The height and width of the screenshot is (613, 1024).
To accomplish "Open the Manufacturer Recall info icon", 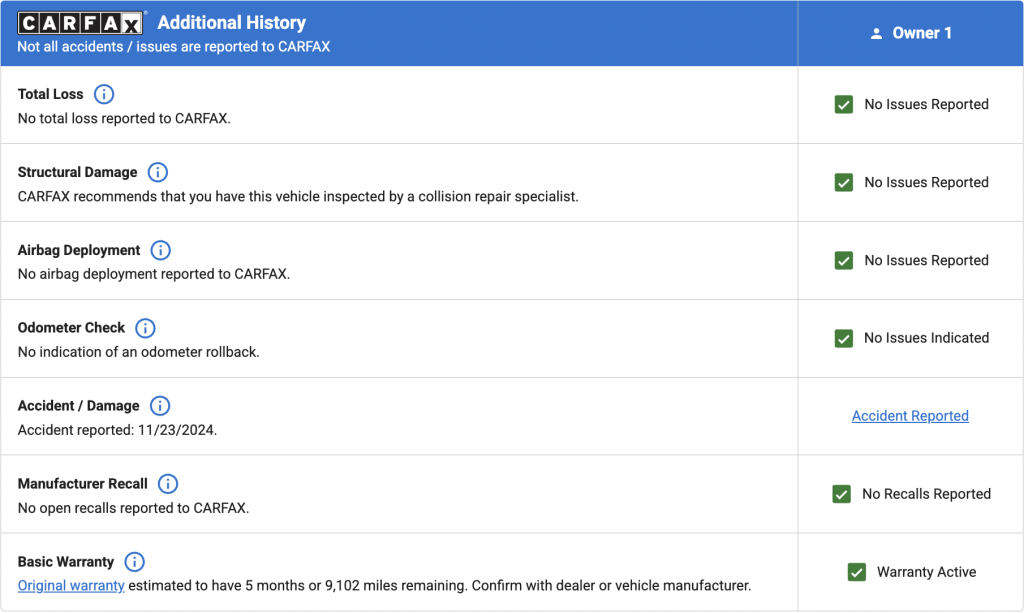I will pyautogui.click(x=167, y=484).
